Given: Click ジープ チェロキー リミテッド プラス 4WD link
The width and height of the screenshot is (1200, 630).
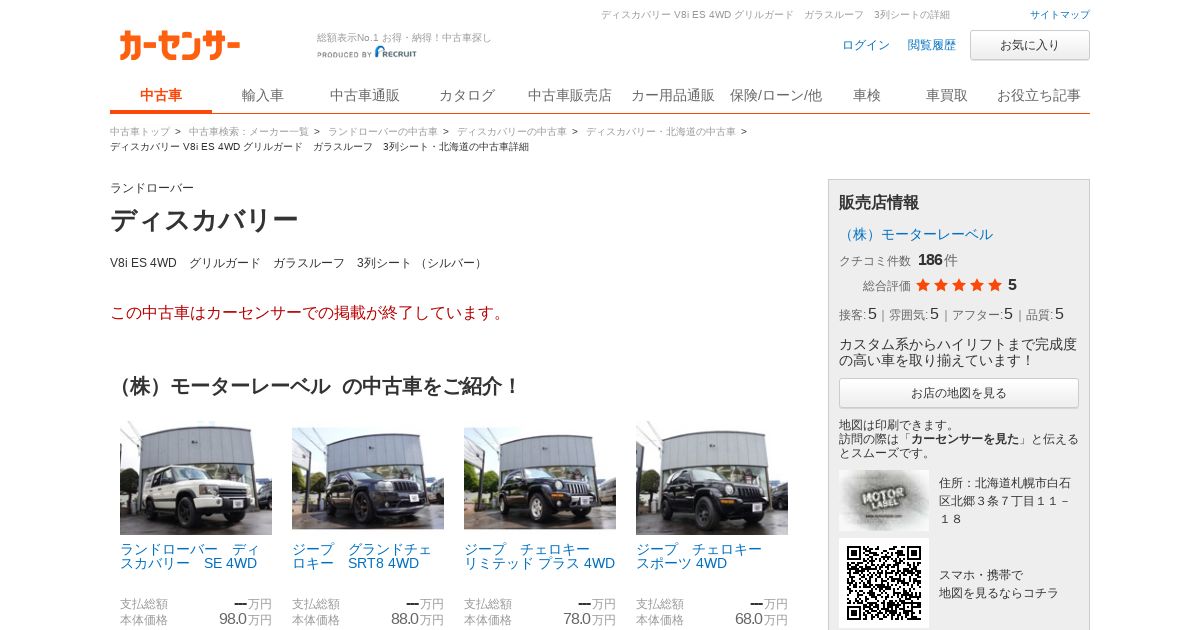Looking at the screenshot, I should click(540, 557).
